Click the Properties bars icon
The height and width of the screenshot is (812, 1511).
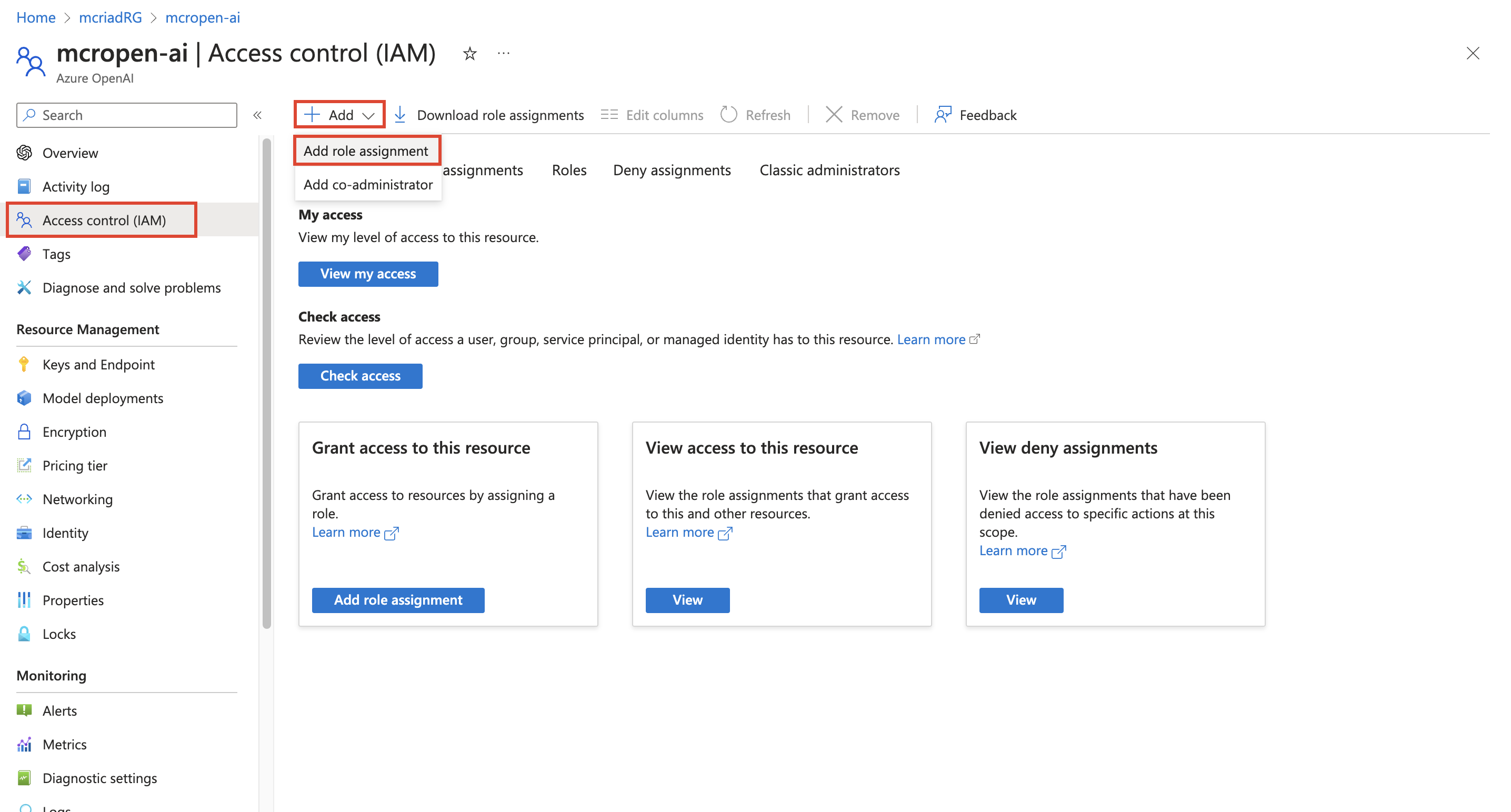24,599
